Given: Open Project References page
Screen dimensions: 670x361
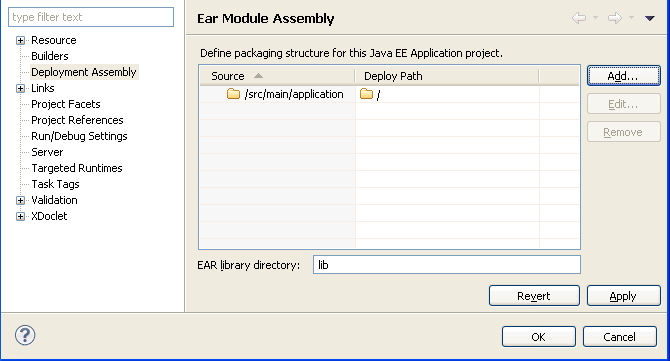Looking at the screenshot, I should 77,120.
